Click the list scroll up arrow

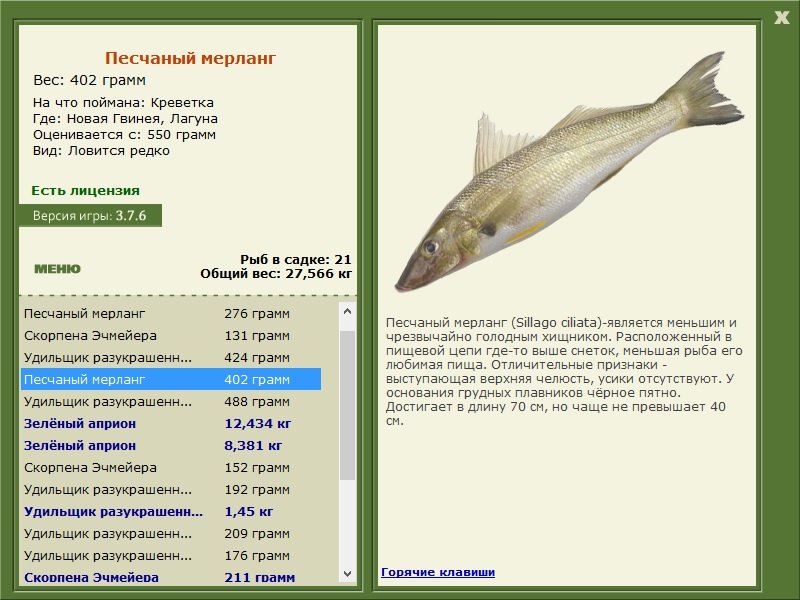tap(347, 311)
